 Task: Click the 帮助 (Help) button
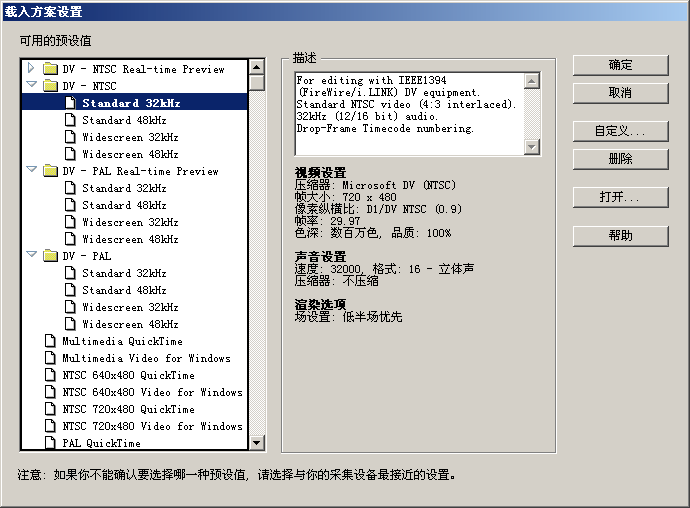(620, 236)
